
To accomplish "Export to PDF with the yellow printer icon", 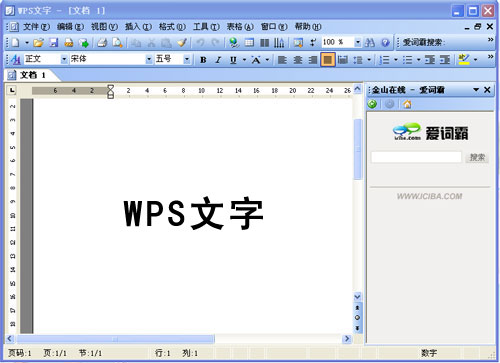I will pos(69,42).
